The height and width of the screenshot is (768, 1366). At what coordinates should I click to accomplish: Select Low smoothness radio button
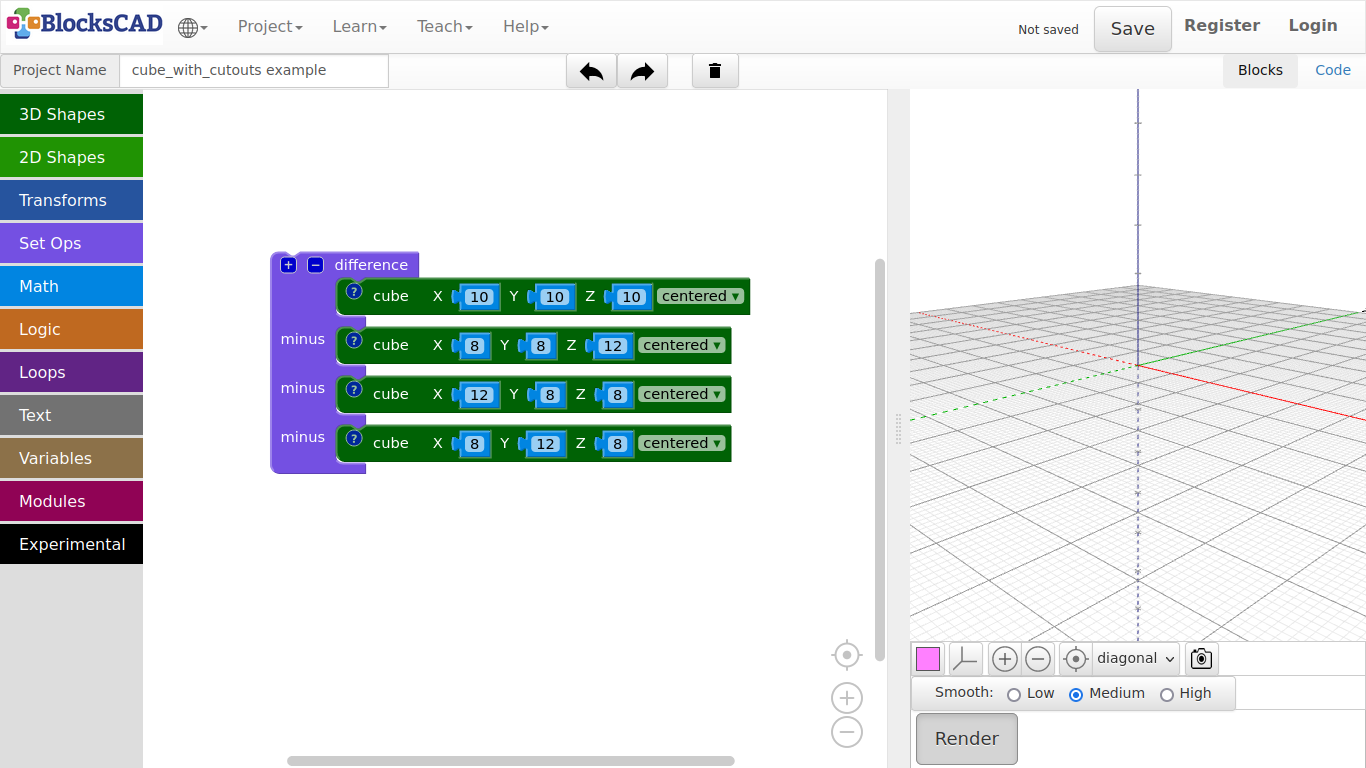click(1014, 694)
